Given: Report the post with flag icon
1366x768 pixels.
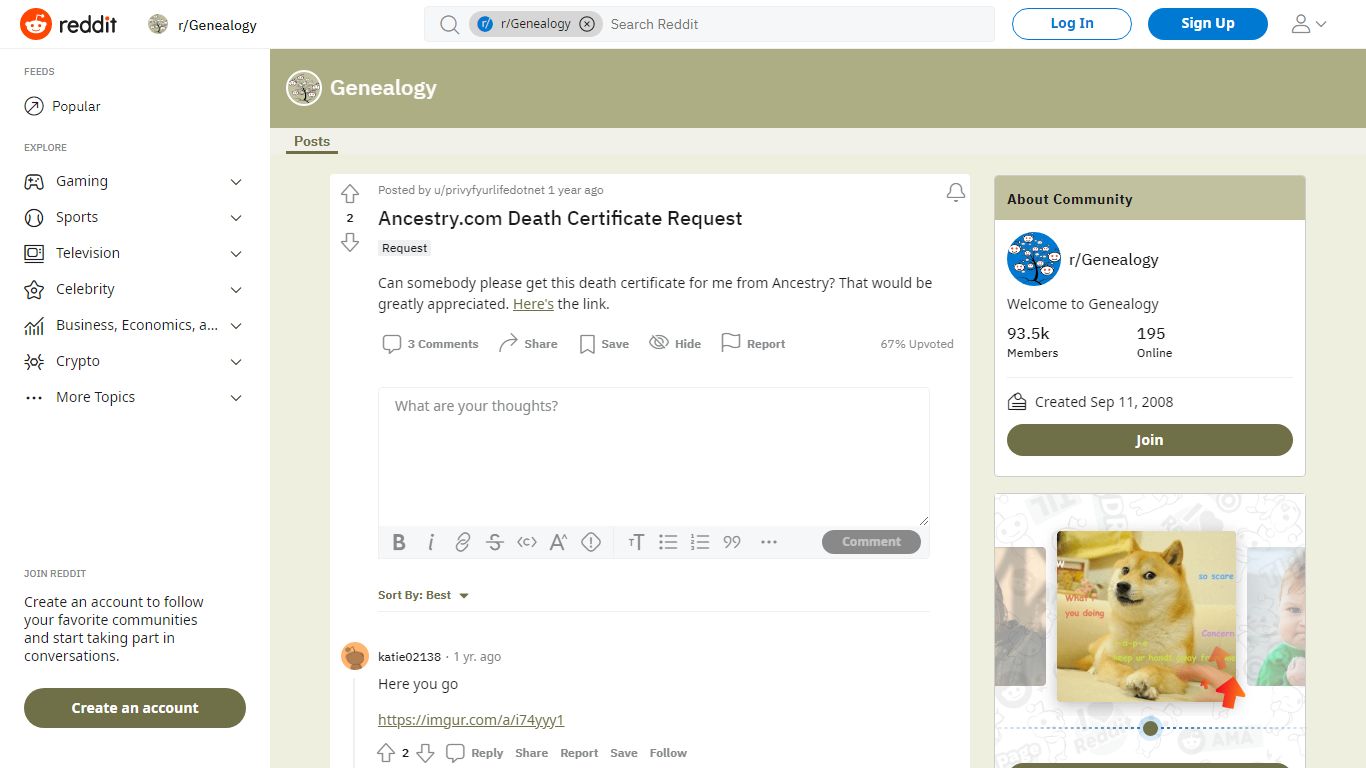Looking at the screenshot, I should click(x=753, y=344).
